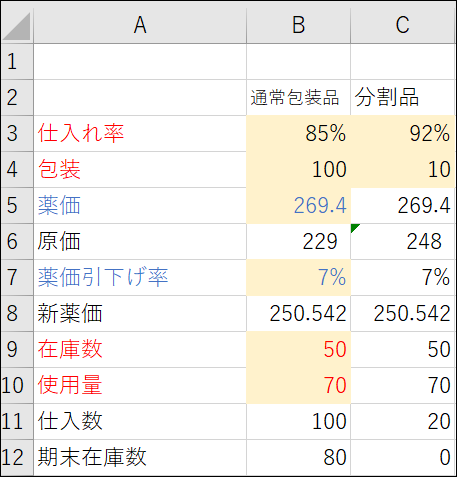The height and width of the screenshot is (477, 457).
Task: Click the 仕入れ率 label cell
Action: [140, 134]
